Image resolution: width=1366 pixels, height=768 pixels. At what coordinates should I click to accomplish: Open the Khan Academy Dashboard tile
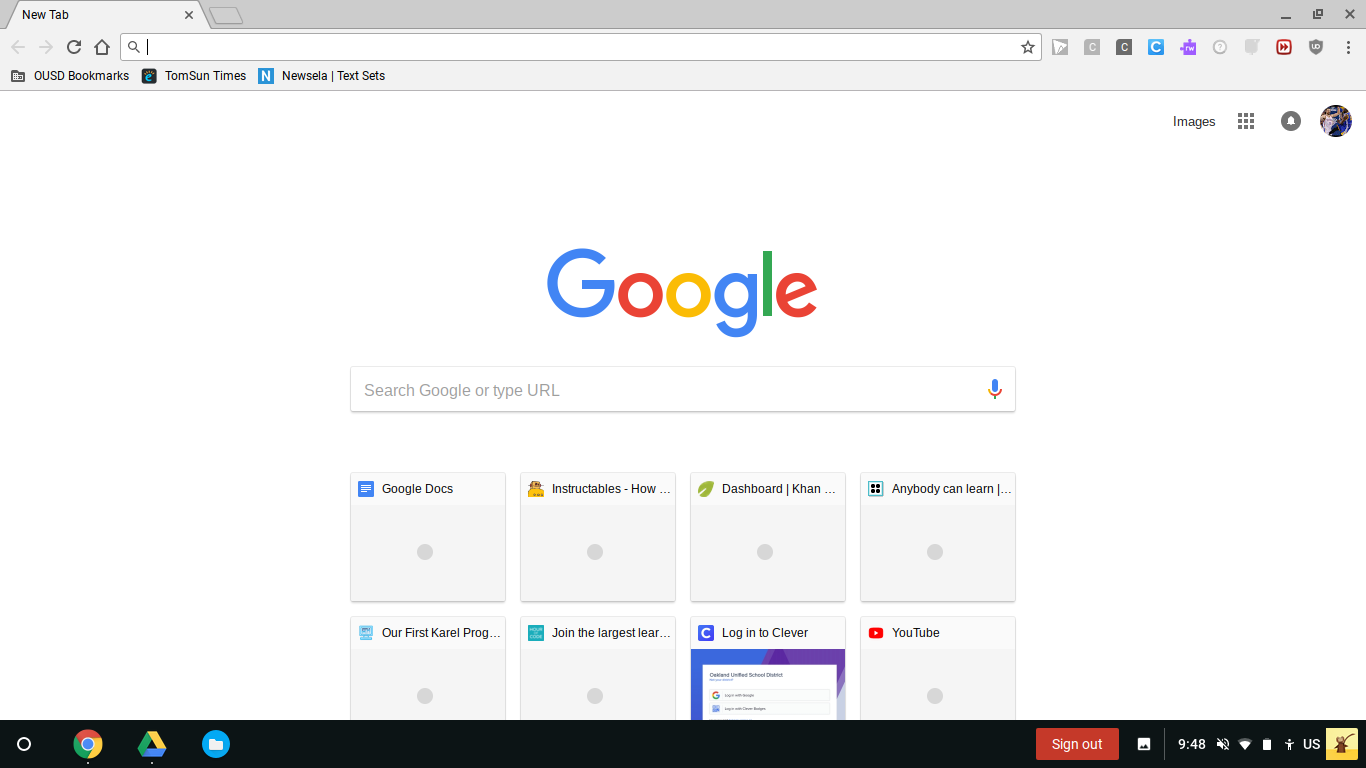768,537
